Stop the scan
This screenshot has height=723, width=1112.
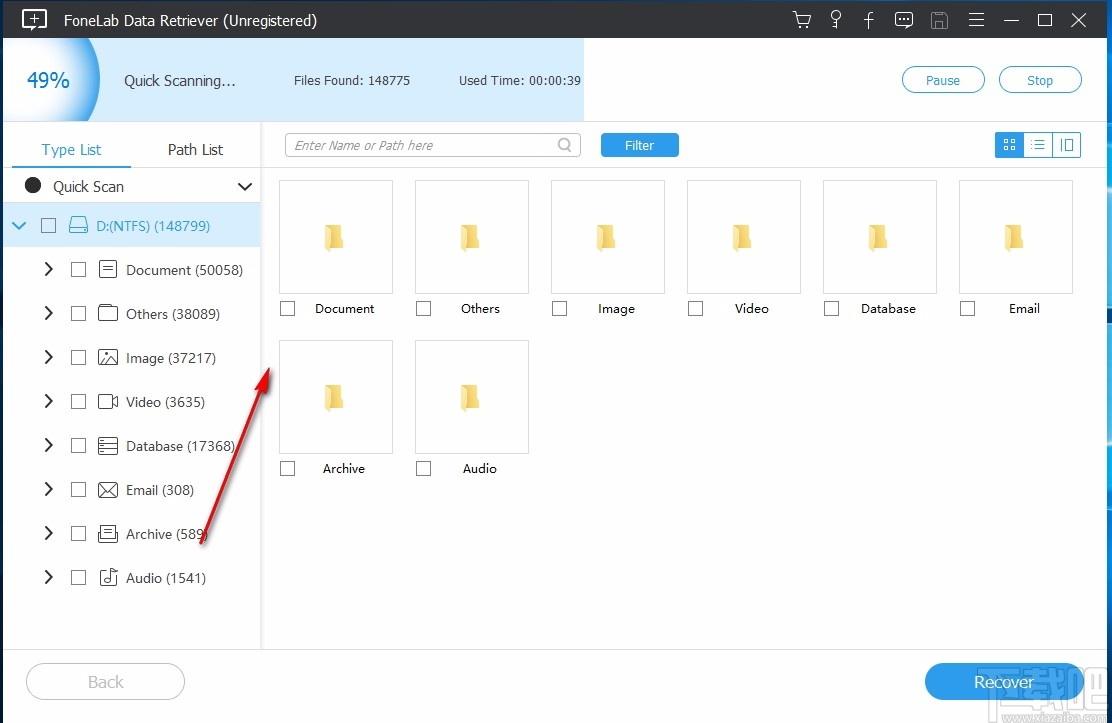1040,80
